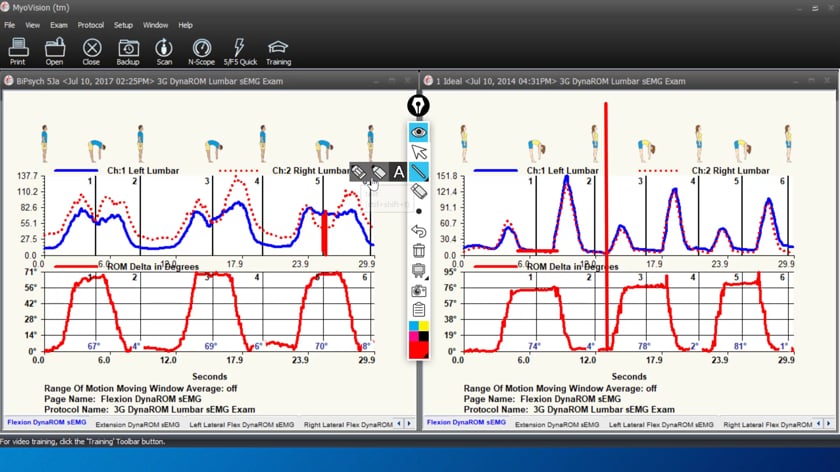
Task: Select Flexion DynaROM sEMG tab in BiPsych window
Action: 47,422
